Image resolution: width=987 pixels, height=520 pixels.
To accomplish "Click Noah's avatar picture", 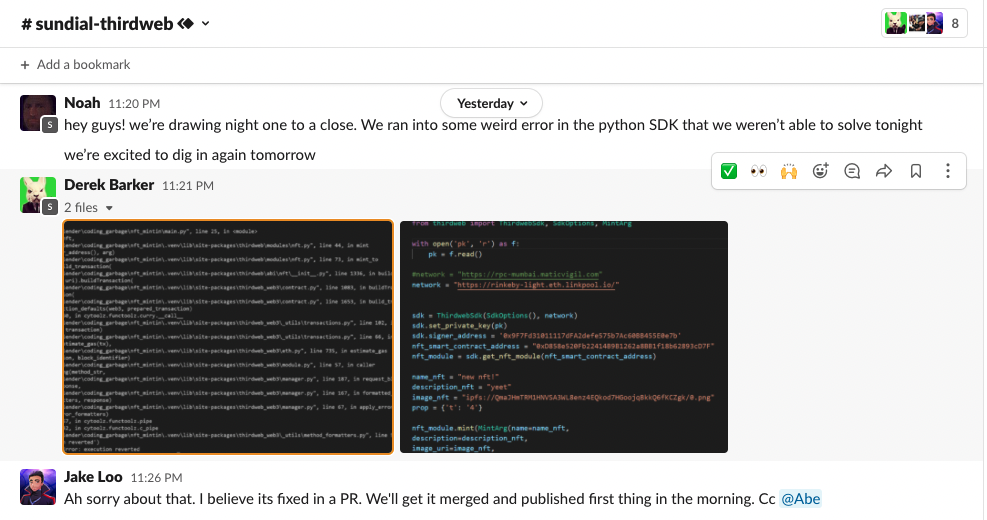I will (x=38, y=113).
